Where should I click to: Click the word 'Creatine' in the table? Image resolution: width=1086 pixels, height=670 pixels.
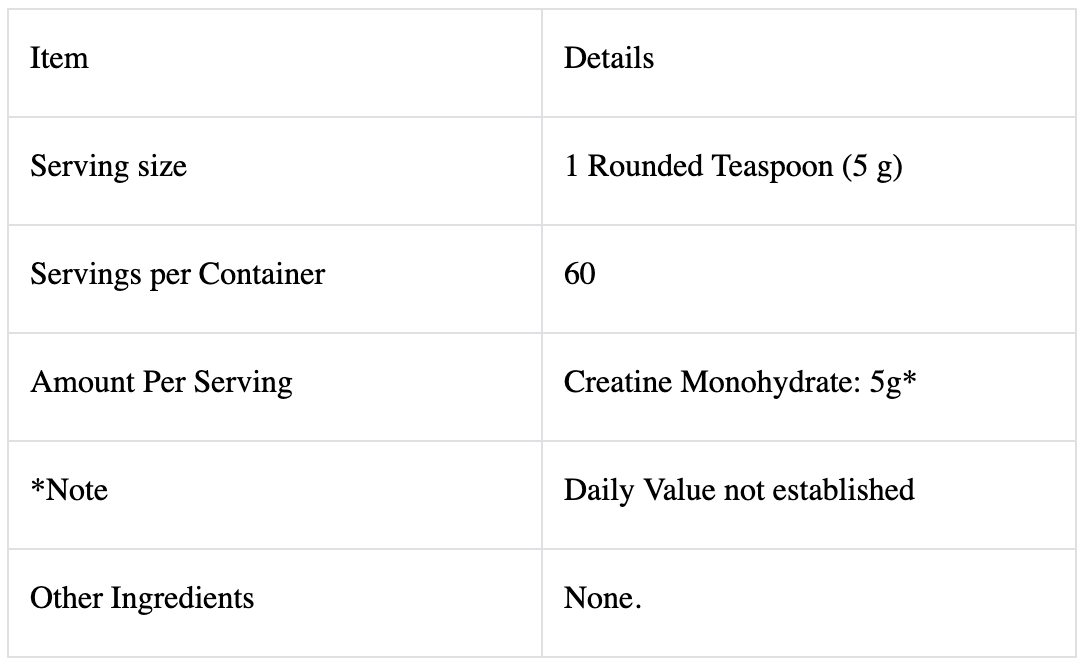click(x=618, y=382)
